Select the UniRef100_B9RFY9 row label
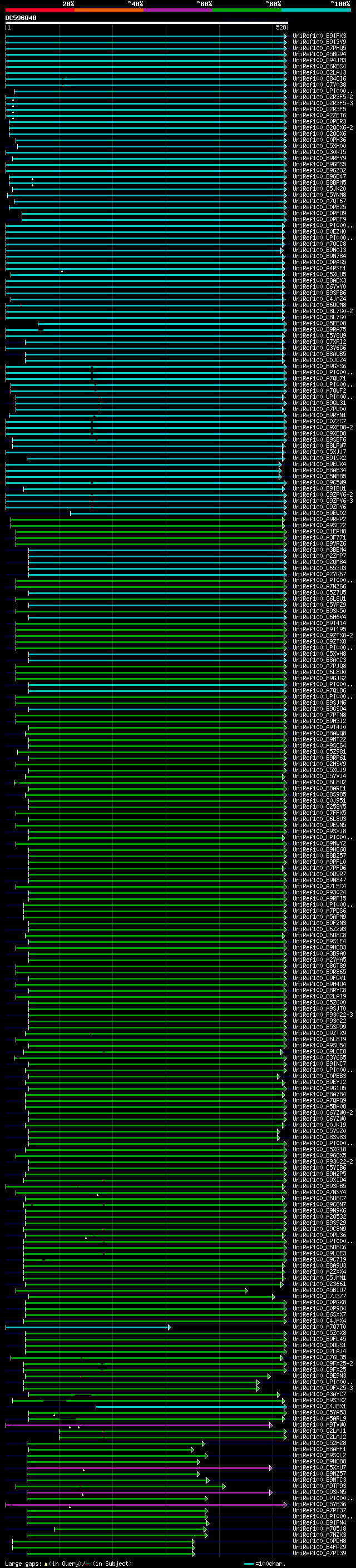This screenshot has width=356, height=1568. click(319, 159)
